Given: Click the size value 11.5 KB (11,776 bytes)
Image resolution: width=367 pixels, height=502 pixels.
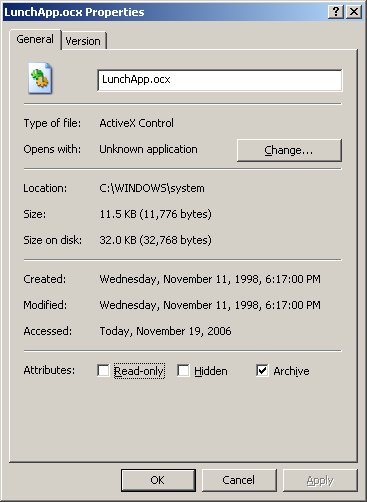Looking at the screenshot, I should click(156, 214).
